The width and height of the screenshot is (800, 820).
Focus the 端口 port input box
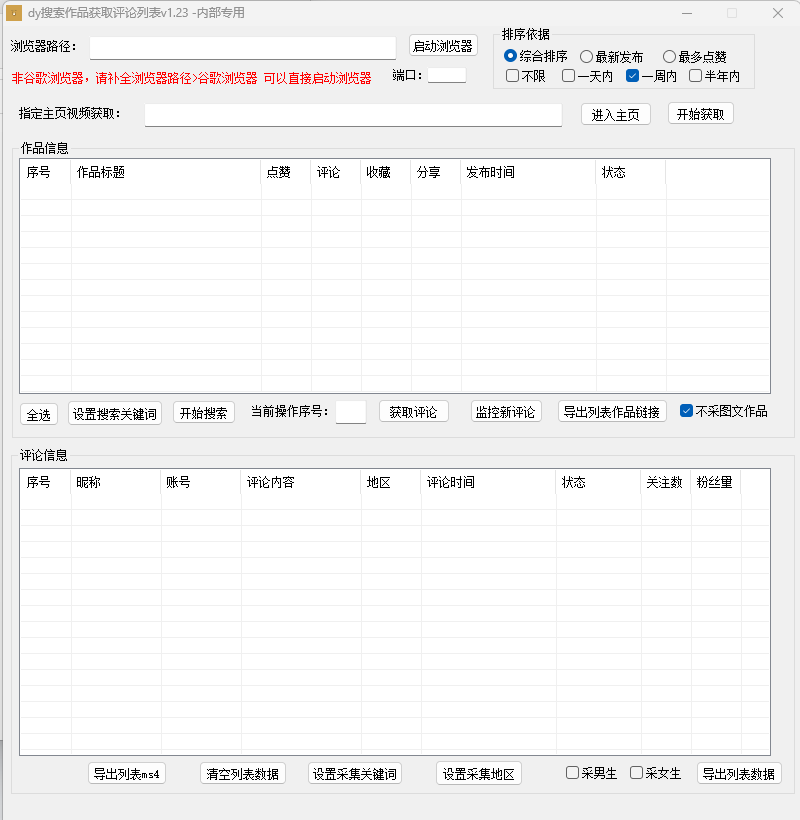(x=446, y=75)
